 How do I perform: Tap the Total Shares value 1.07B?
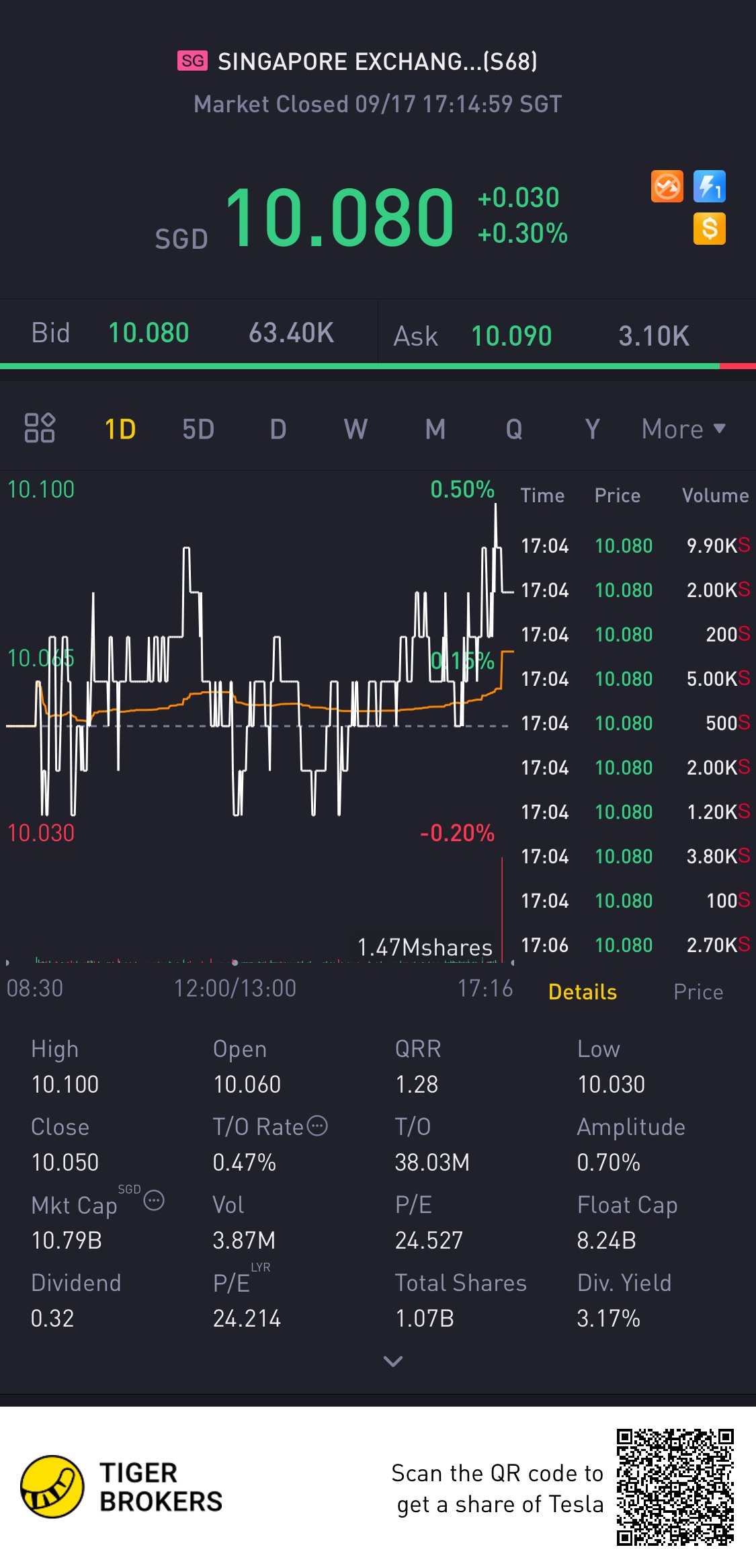(425, 1319)
